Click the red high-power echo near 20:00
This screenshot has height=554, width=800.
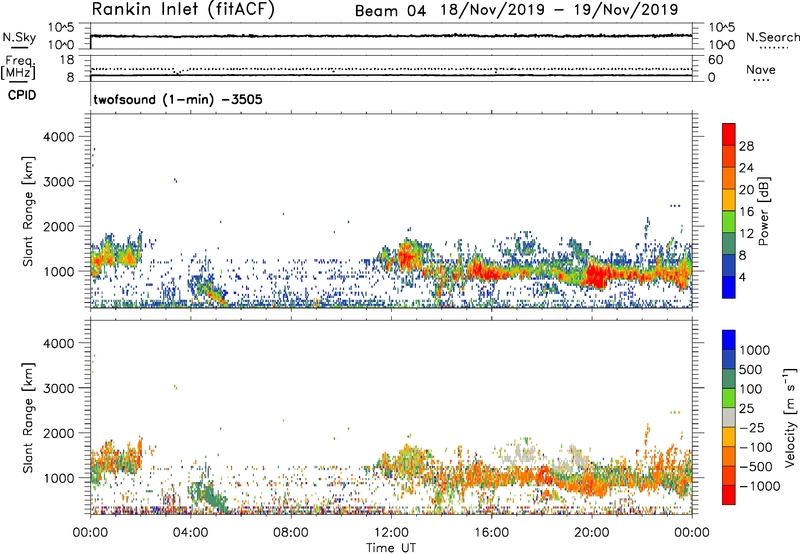[597, 276]
